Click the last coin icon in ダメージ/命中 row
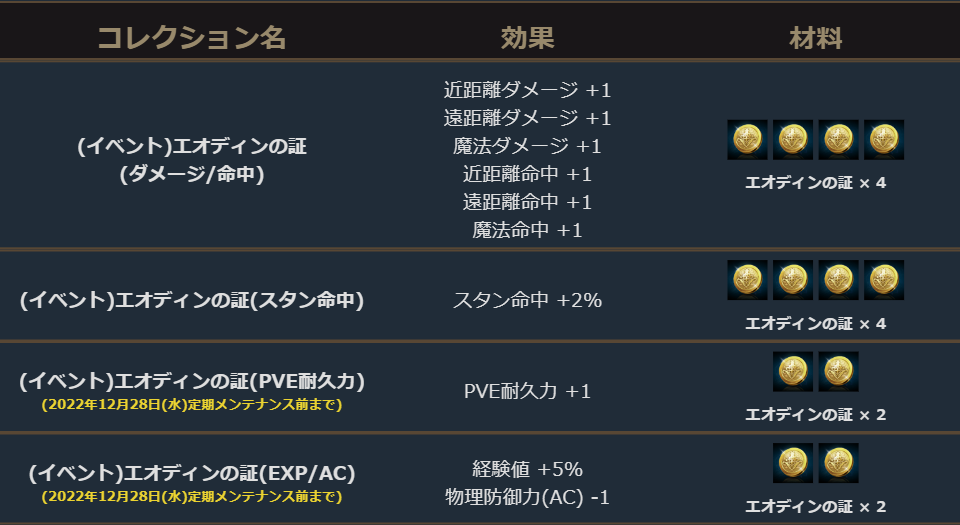 click(884, 140)
